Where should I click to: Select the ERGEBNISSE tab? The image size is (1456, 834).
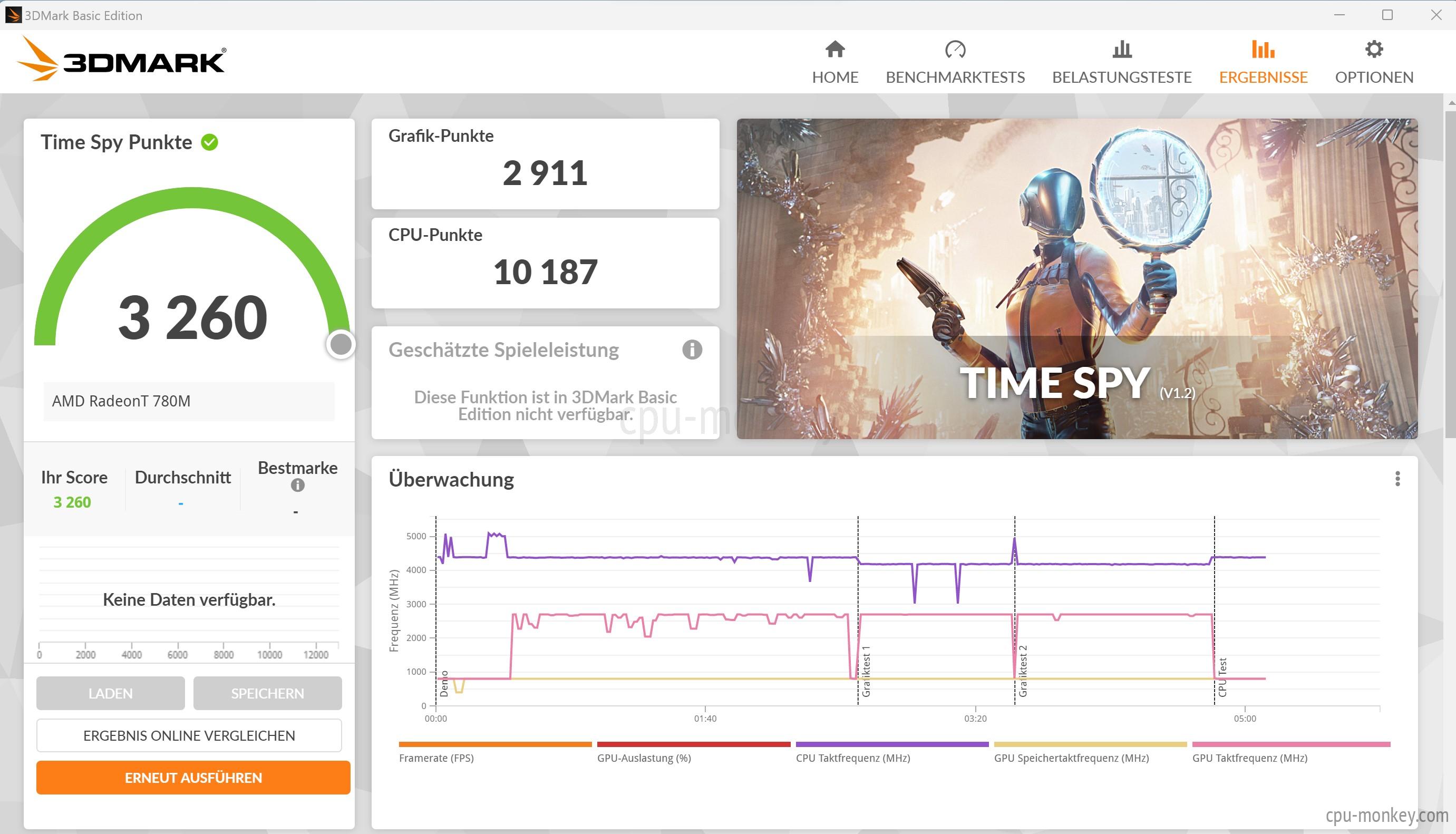[1263, 62]
